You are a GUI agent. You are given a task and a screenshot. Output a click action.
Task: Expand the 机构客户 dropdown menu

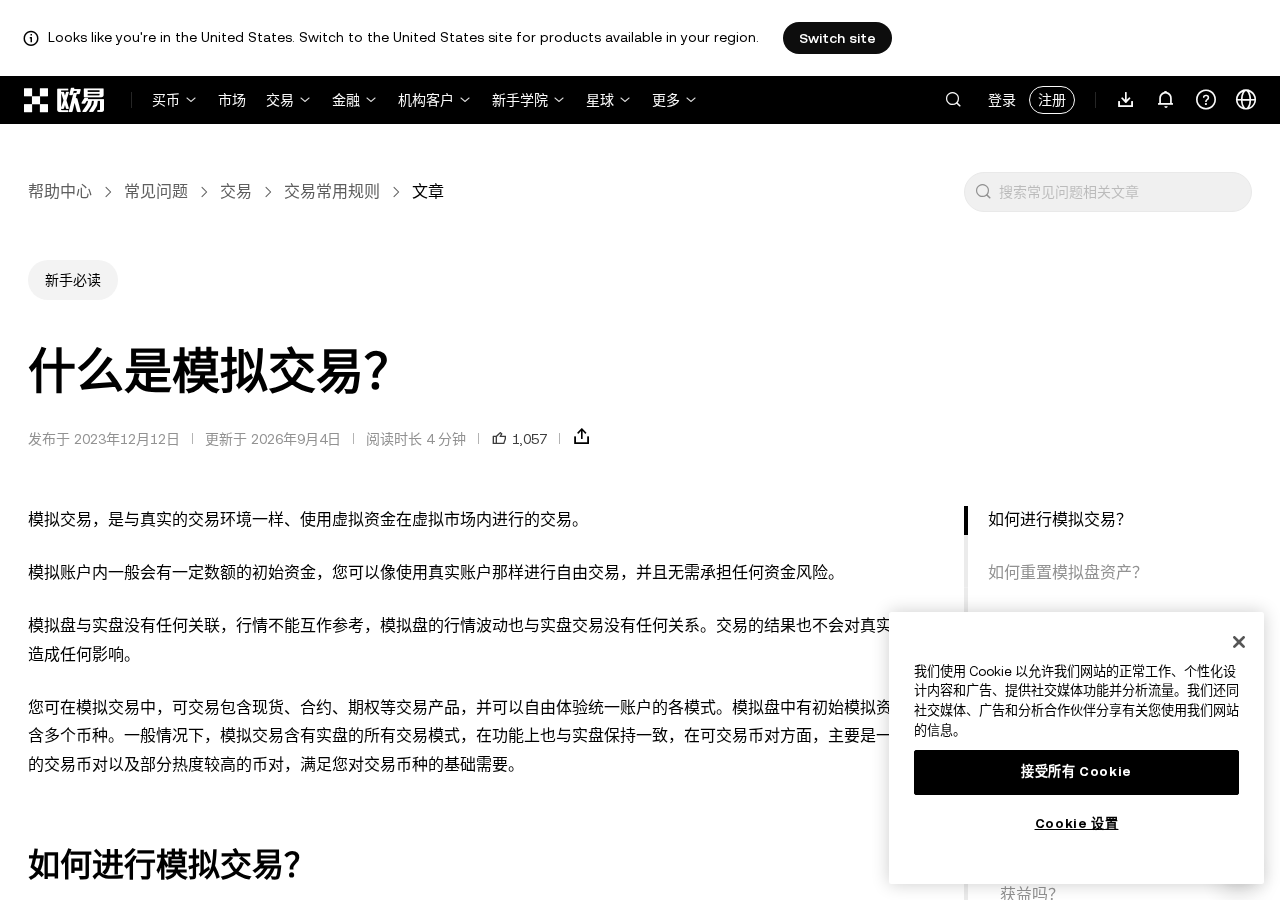(434, 100)
